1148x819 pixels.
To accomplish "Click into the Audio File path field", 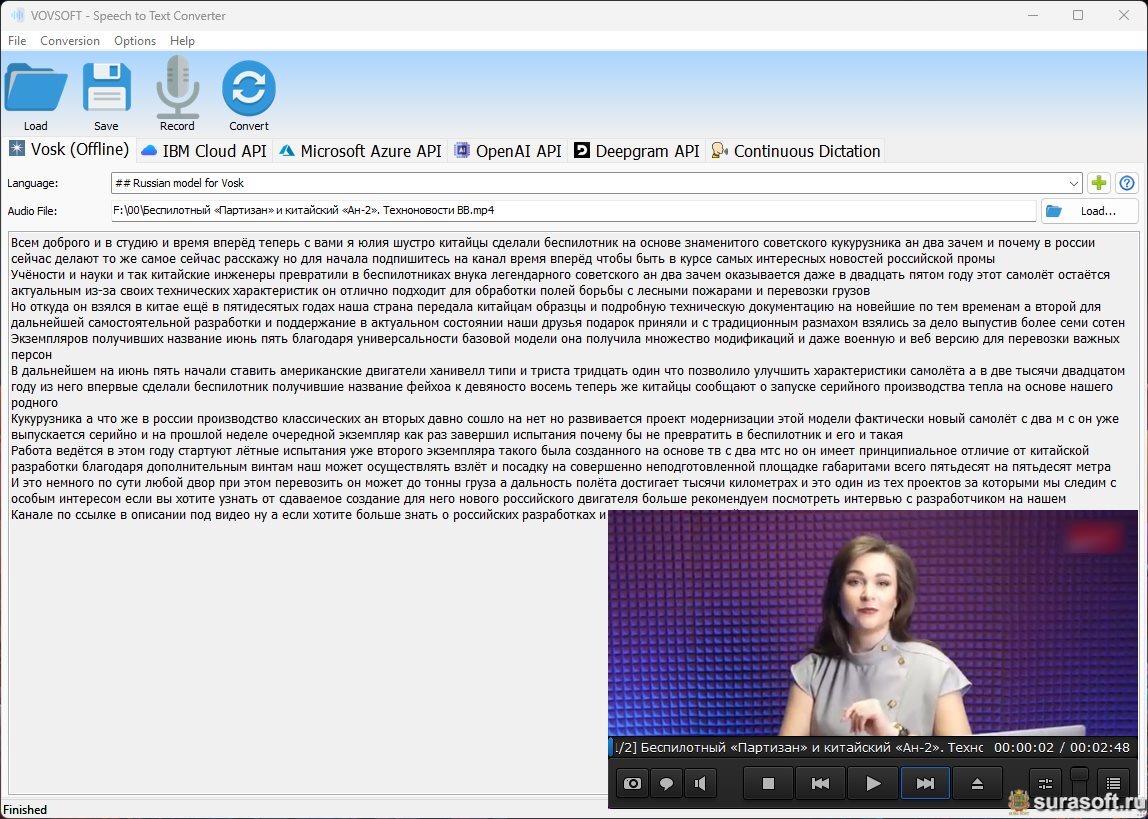I will point(573,211).
